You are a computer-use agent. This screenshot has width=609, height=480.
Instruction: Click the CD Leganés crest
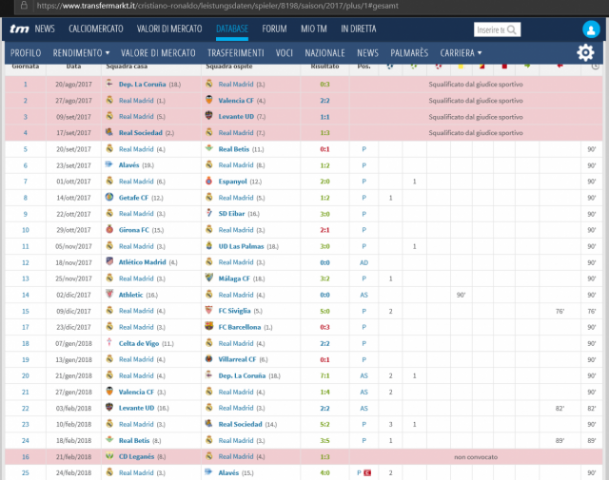tap(110, 456)
